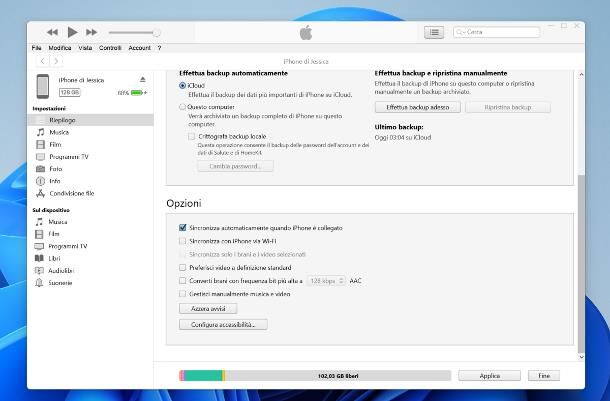Enable Preferisci video a definizione standard

point(182,268)
